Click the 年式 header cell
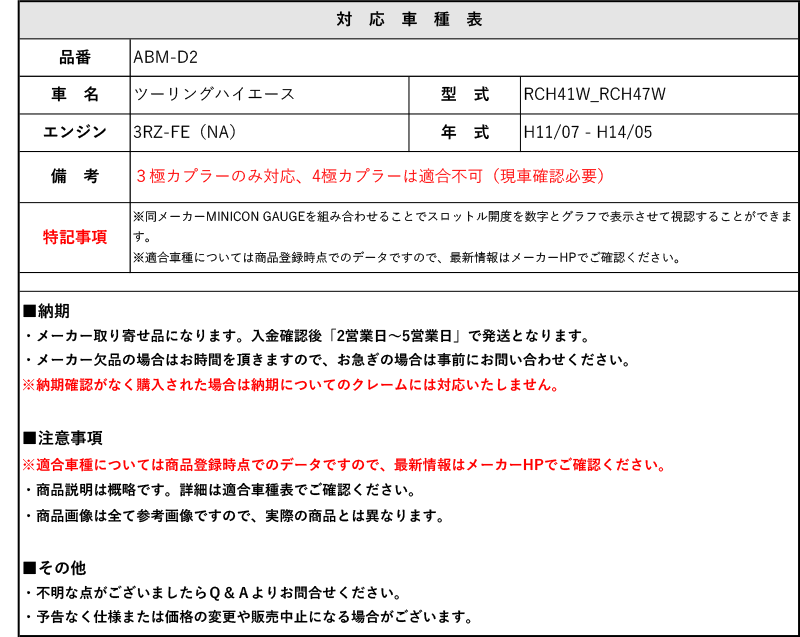The width and height of the screenshot is (800, 637). click(x=465, y=131)
